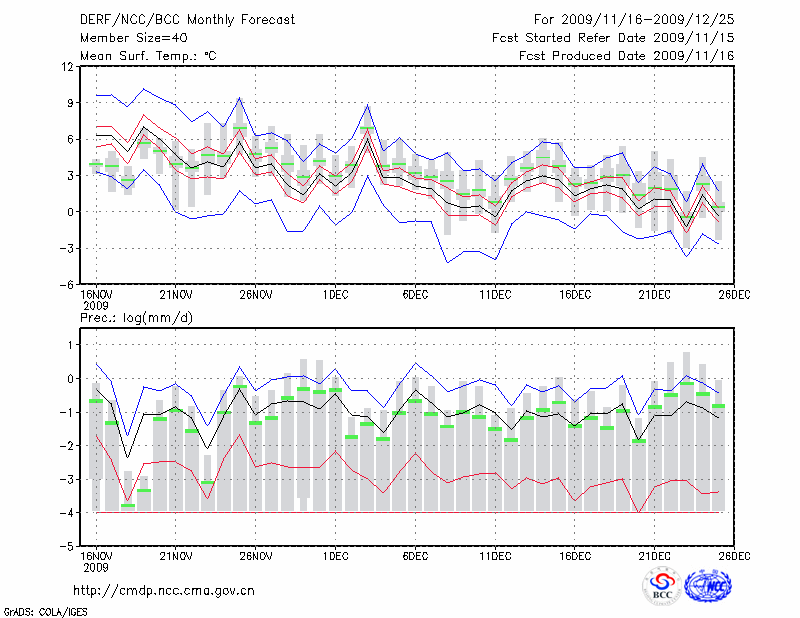Click the forecast period 2009/11/16-2009/12/25 text
Image resolution: width=800 pixels, height=618 pixels.
(x=634, y=19)
